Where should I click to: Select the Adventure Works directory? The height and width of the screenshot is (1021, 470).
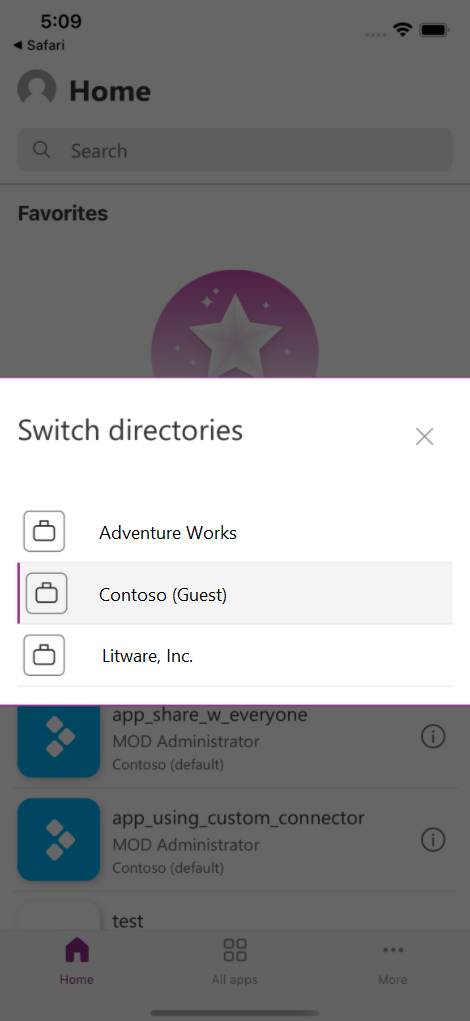[x=235, y=532]
